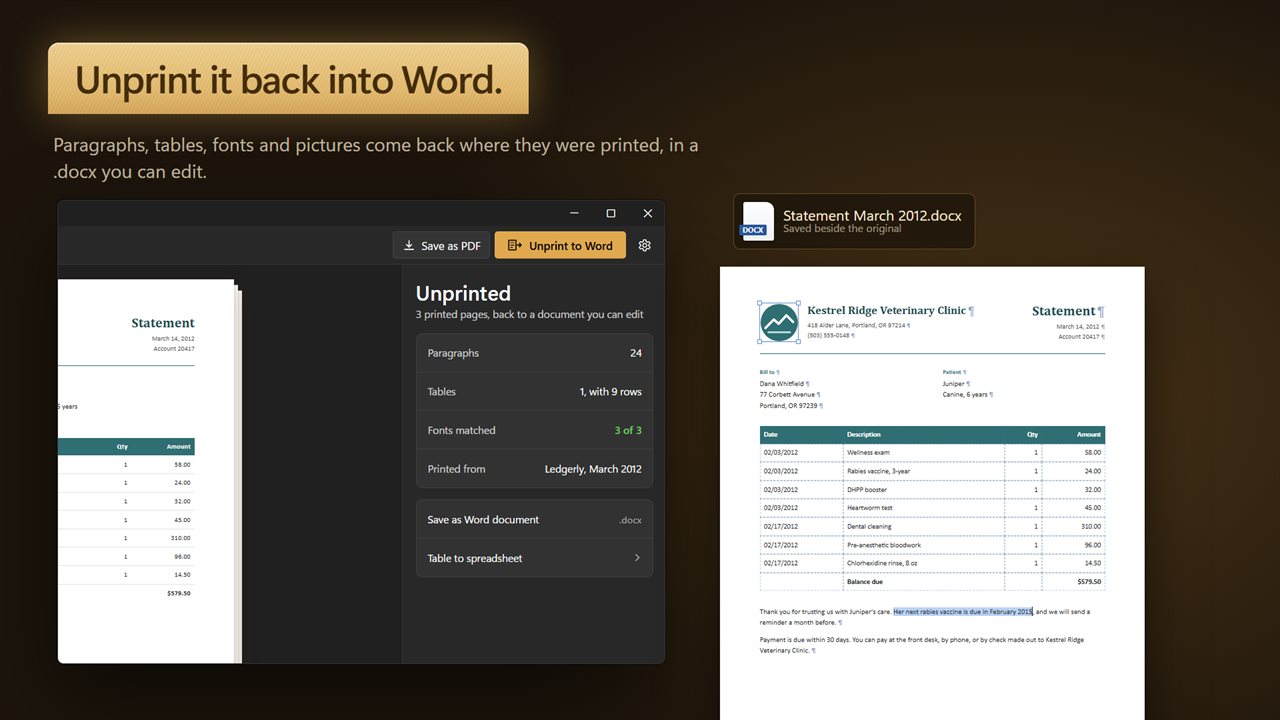Click 'Kestrel Ridge Veterinary Clinic' heading in document
This screenshot has width=1280, height=720.
887,310
